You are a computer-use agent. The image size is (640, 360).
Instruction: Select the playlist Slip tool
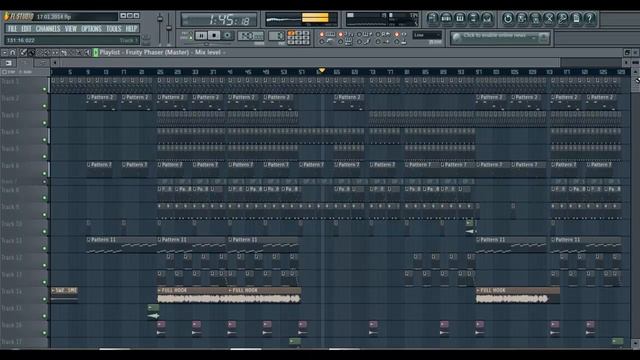tap(56, 52)
